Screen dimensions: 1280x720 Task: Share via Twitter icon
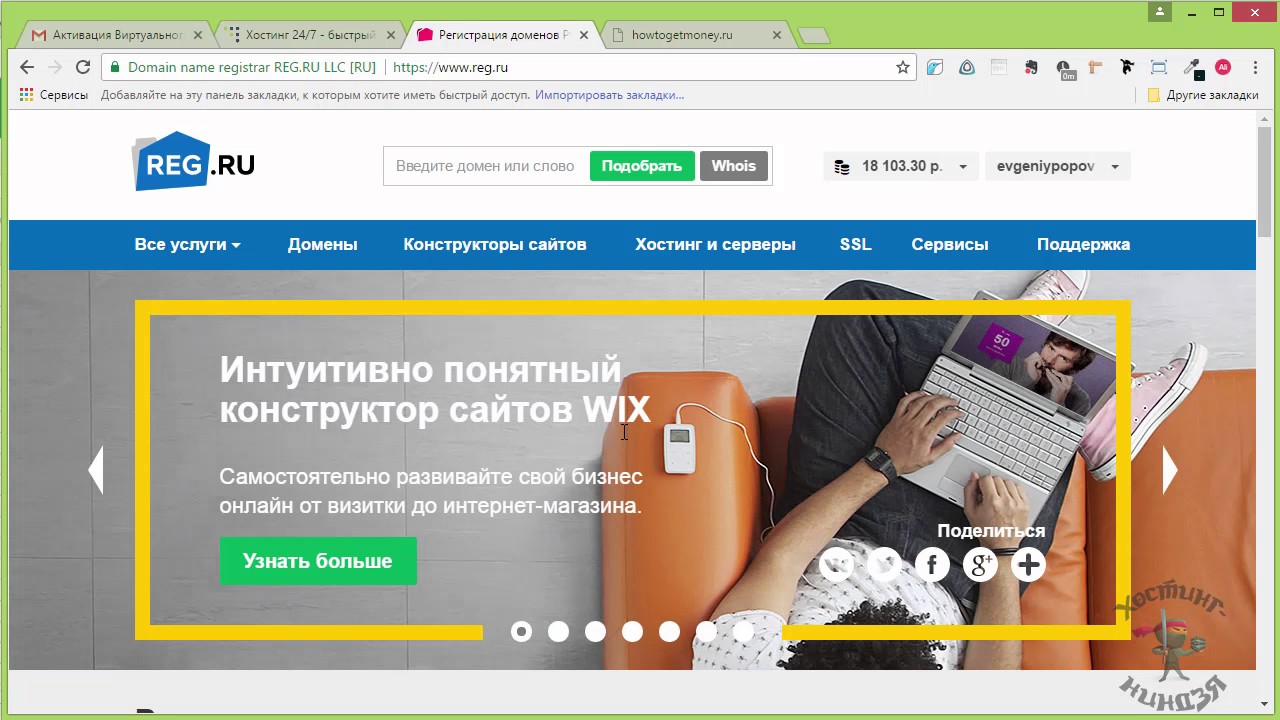(884, 565)
